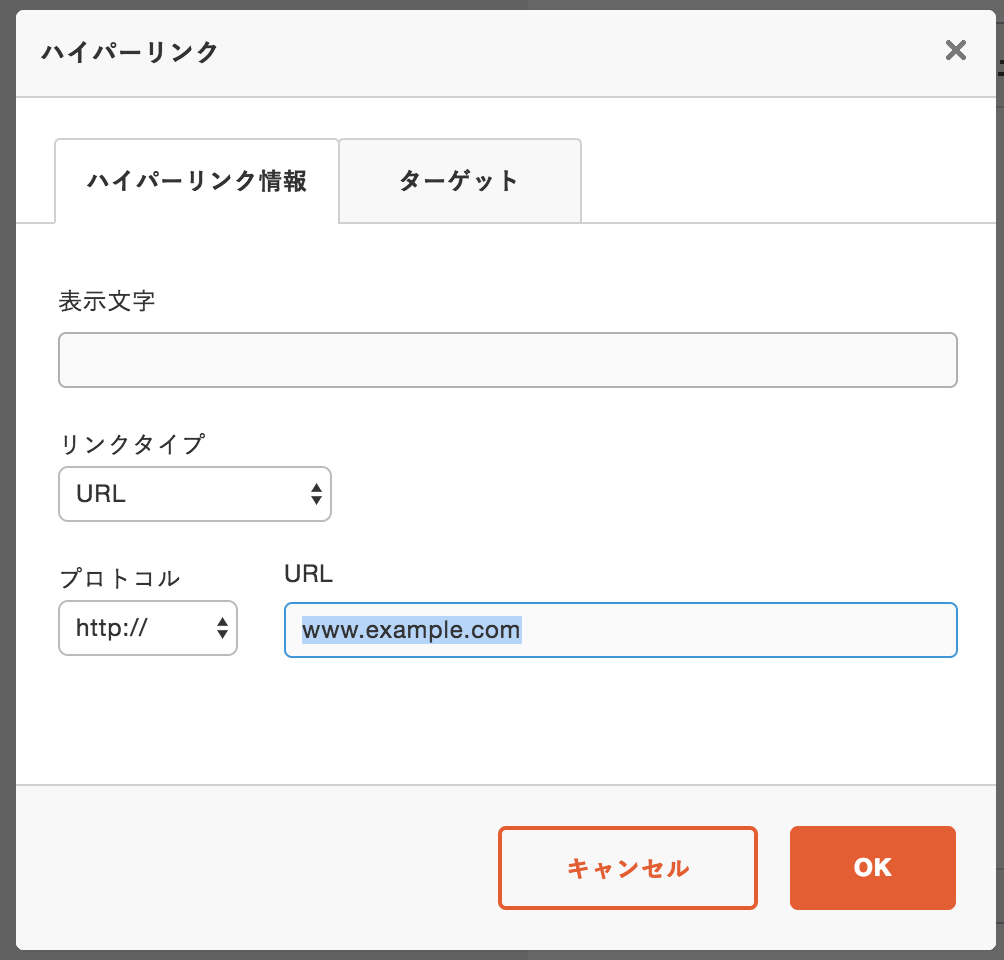Viewport: 1004px width, 960px height.
Task: Click the 表示文字 text field
Action: click(x=507, y=360)
